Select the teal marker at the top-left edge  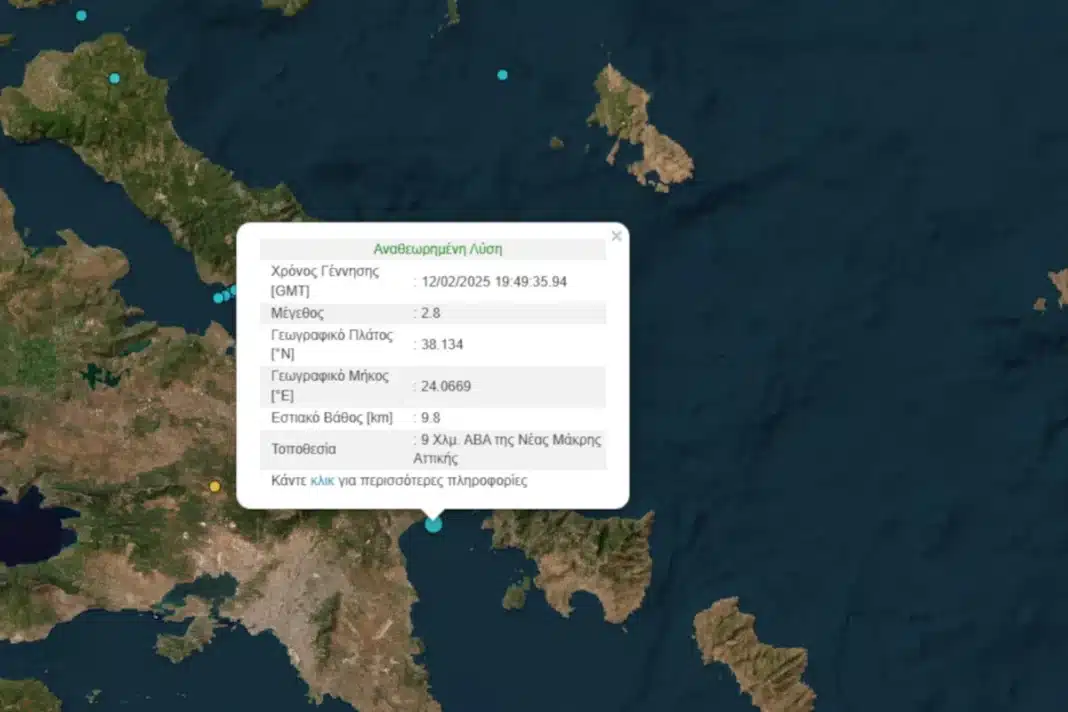81,15
